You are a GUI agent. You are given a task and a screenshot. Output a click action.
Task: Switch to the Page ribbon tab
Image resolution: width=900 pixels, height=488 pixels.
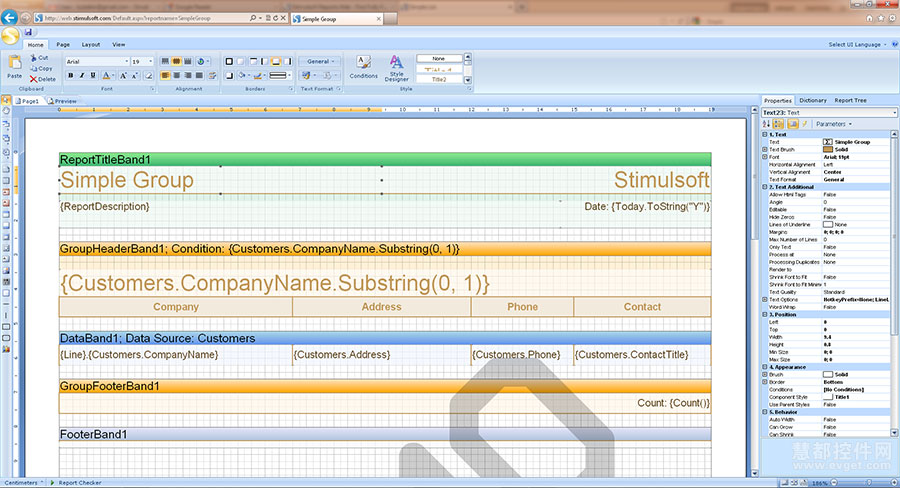pos(63,45)
